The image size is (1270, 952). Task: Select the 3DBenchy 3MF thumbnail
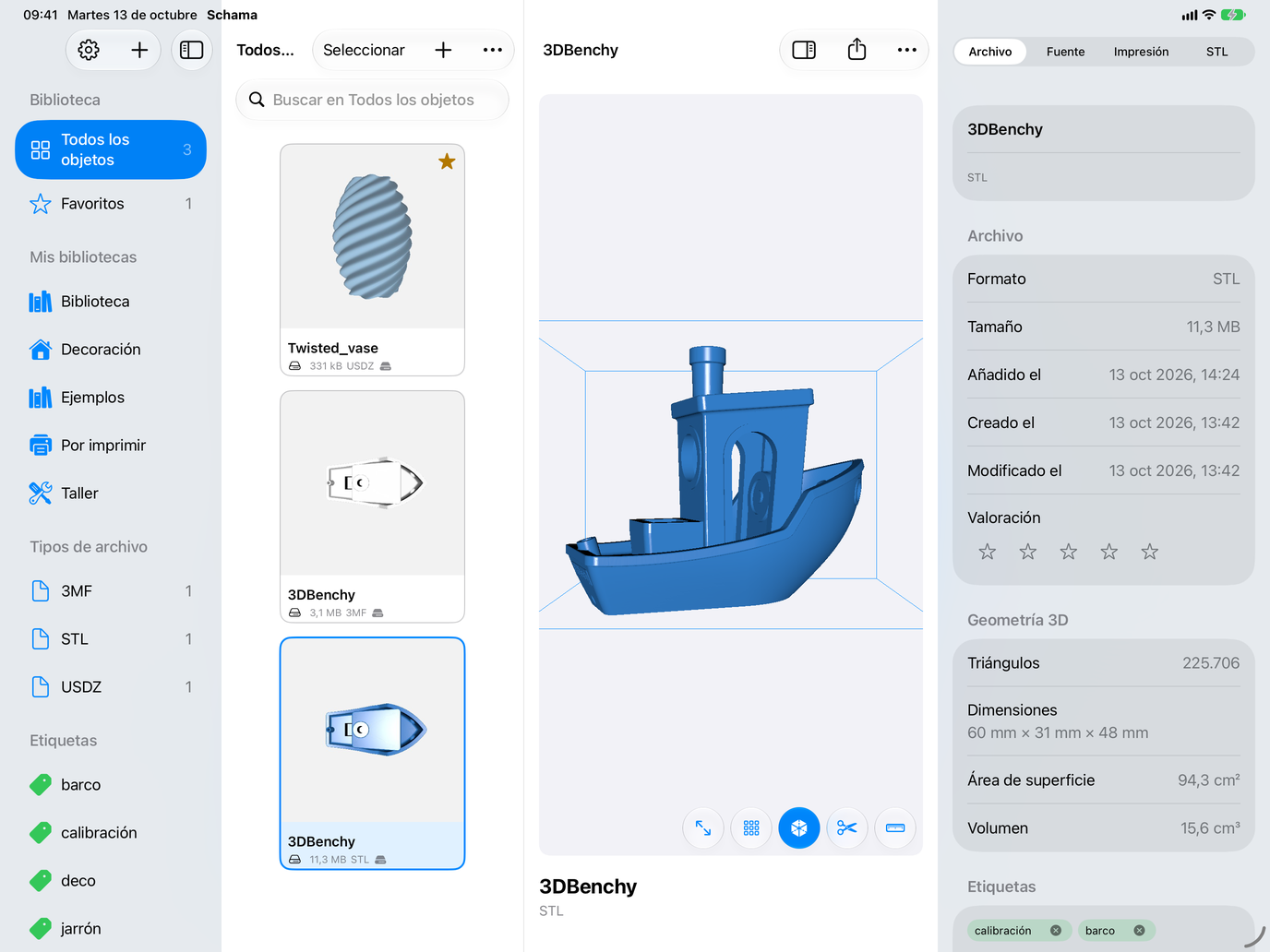(x=373, y=483)
